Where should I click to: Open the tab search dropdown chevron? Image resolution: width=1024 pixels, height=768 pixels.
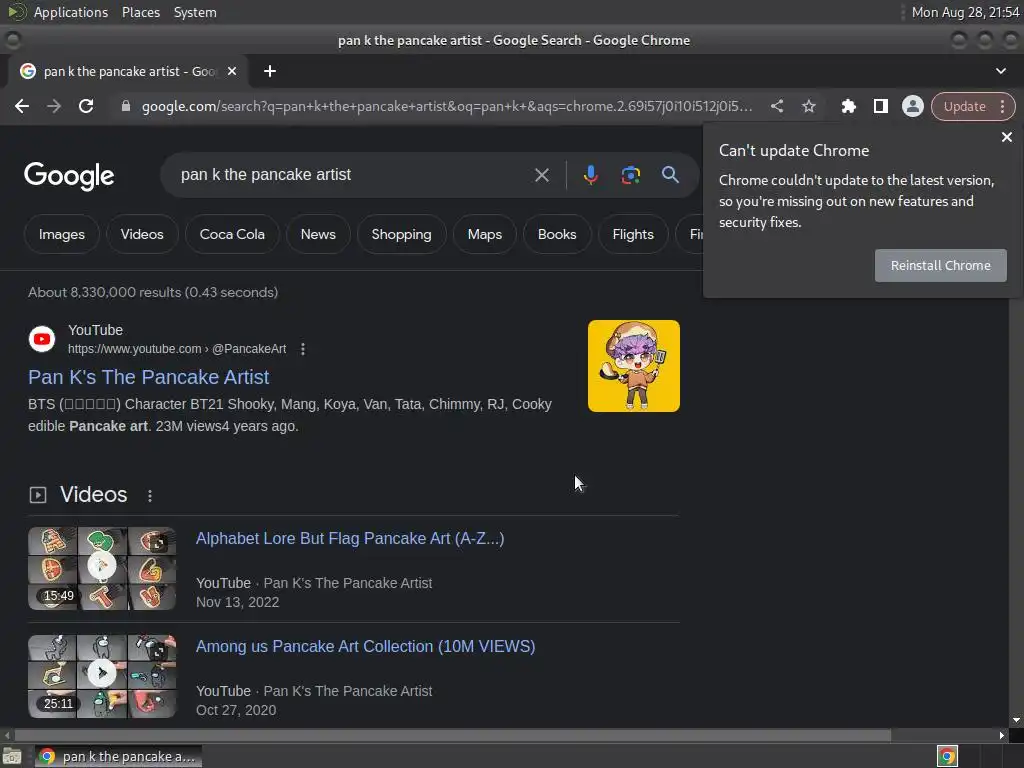1000,71
